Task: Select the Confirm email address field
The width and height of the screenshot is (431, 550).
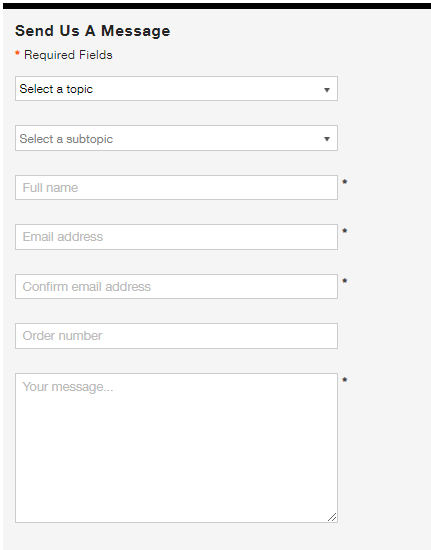Action: pos(176,287)
